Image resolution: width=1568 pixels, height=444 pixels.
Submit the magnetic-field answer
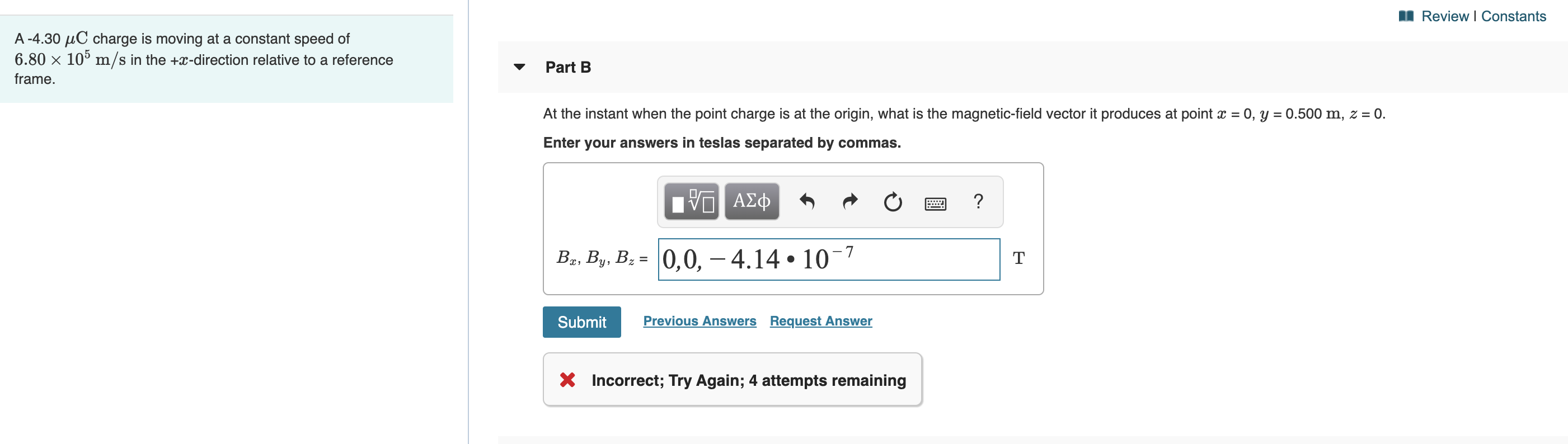point(581,322)
